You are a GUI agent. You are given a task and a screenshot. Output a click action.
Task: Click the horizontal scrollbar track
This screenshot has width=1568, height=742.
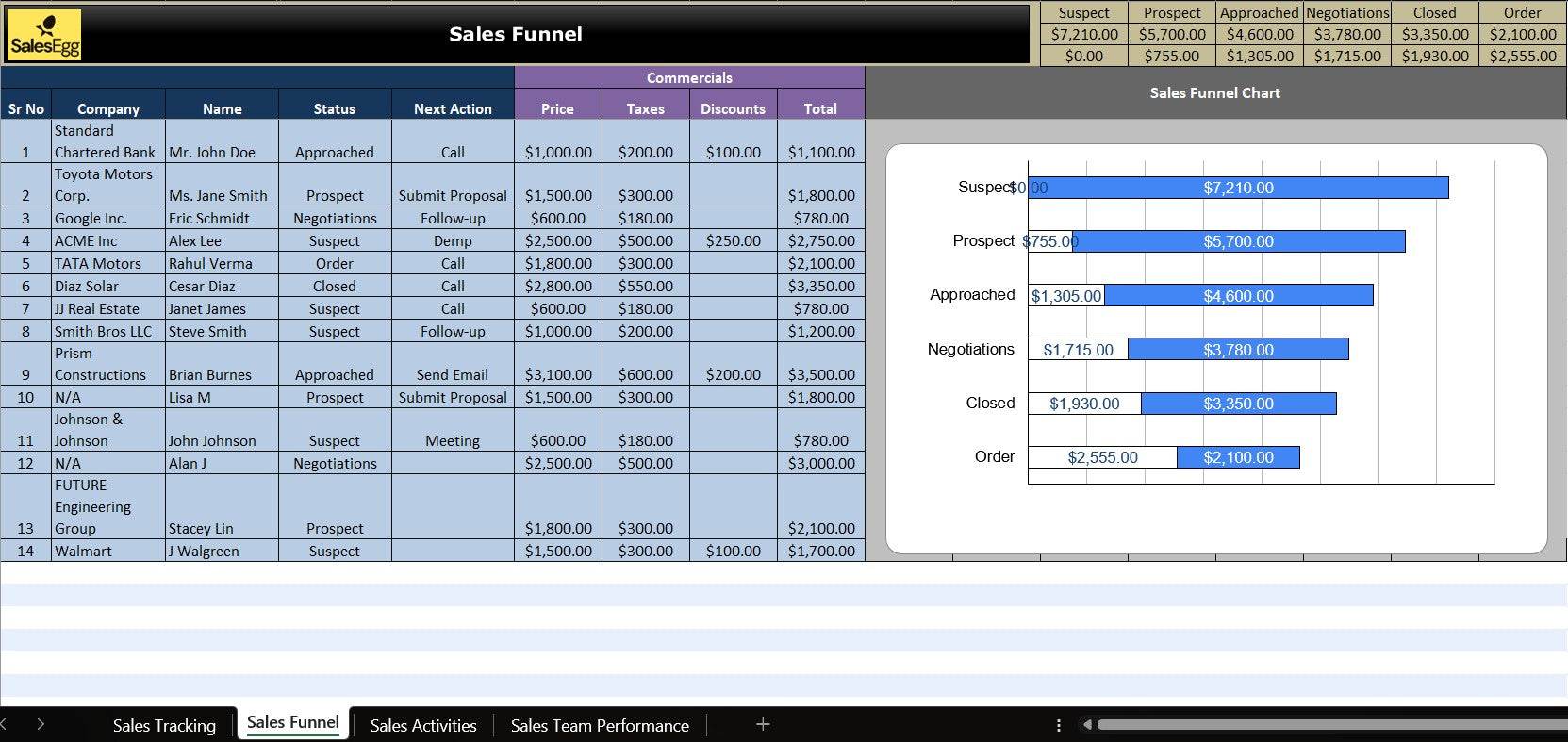point(1320,725)
